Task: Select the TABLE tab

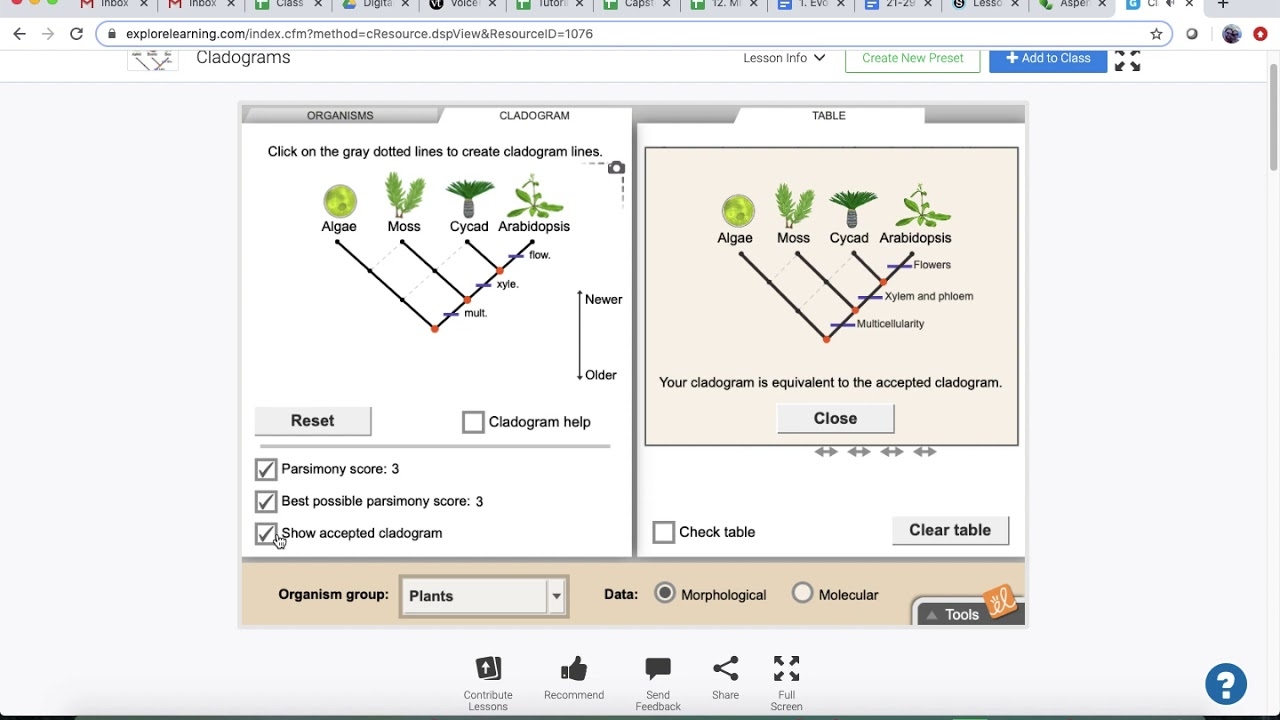Action: point(827,115)
